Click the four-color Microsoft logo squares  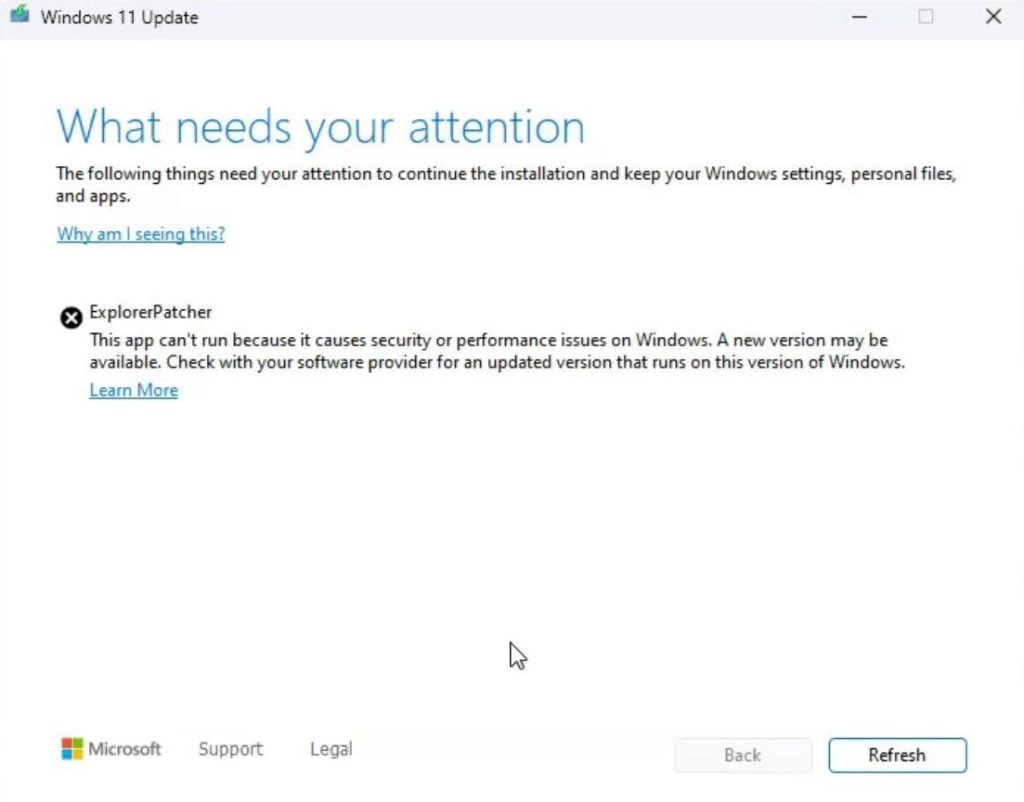[72, 749]
